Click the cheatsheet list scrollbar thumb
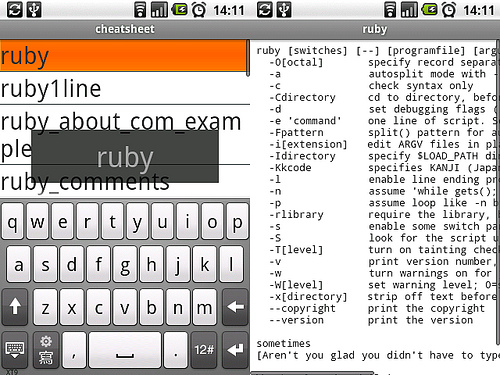Screen dimensions: 500x375 tap(248, 58)
